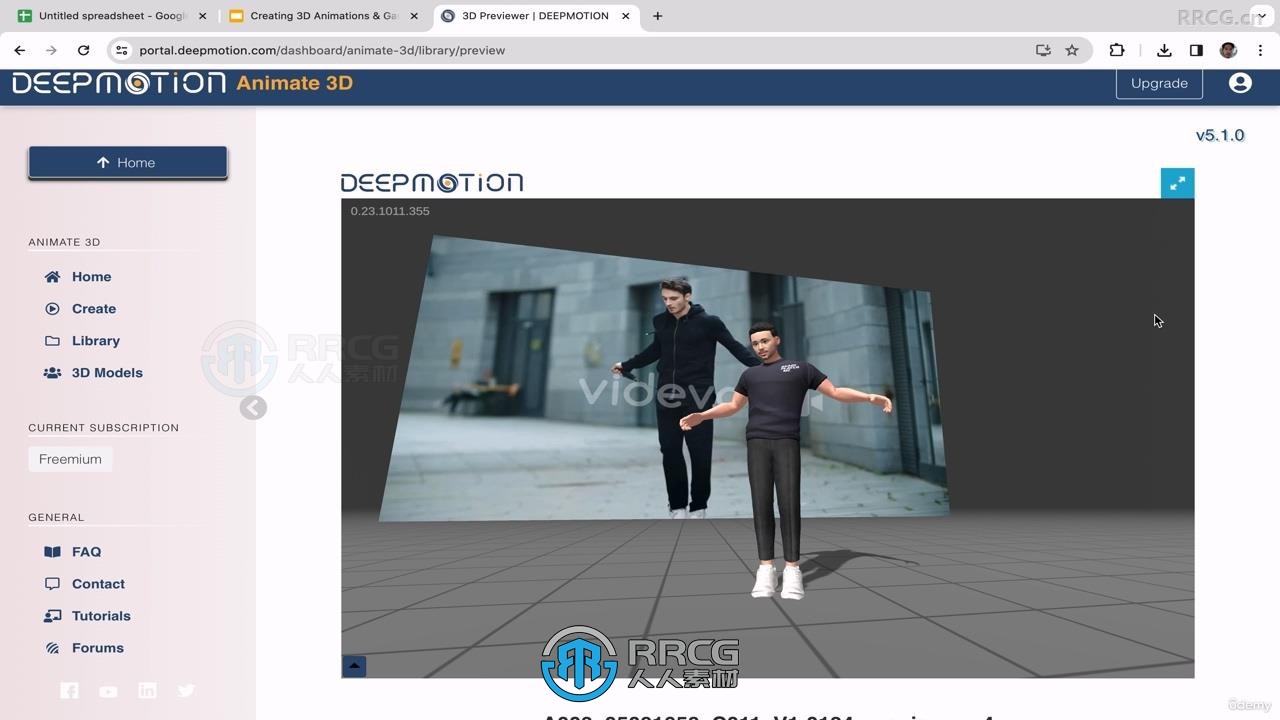
Task: Click the Freemium subscription badge
Action: pyautogui.click(x=70, y=459)
